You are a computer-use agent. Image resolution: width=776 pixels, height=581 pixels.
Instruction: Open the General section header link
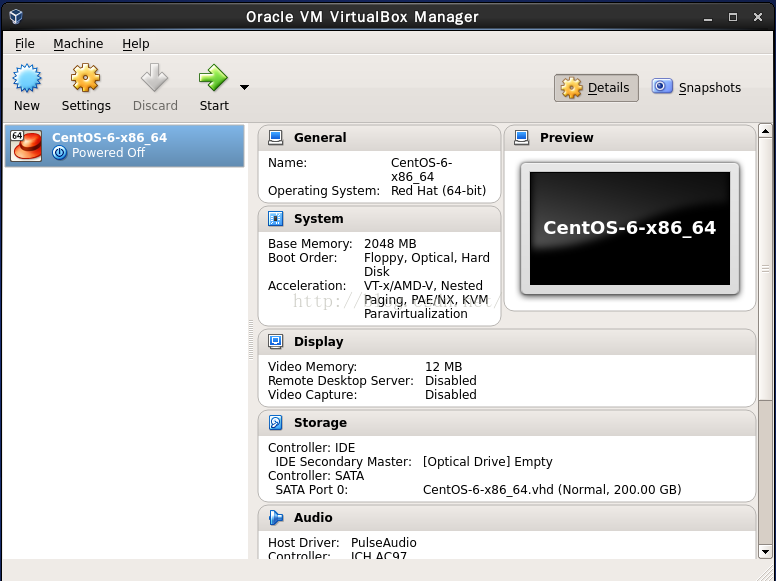[x=320, y=138]
